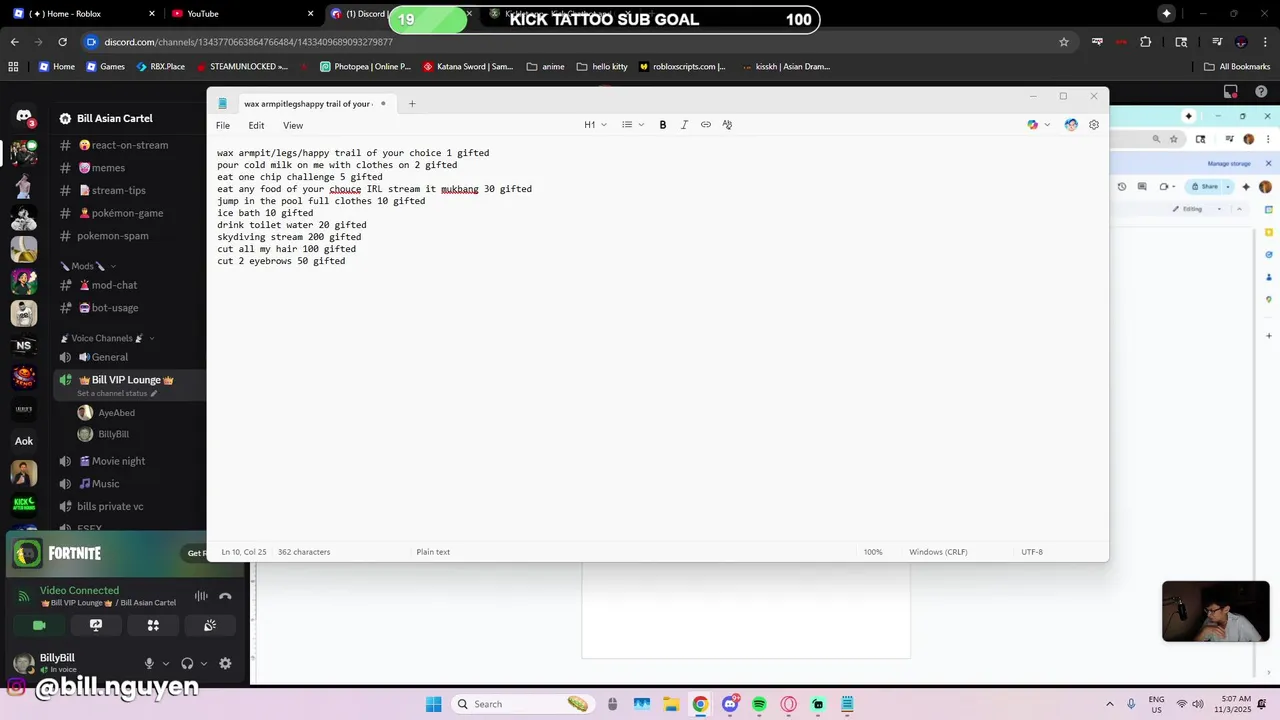This screenshot has height=720, width=1280.
Task: Toggle italic formatting in Notepad
Action: pyautogui.click(x=684, y=125)
